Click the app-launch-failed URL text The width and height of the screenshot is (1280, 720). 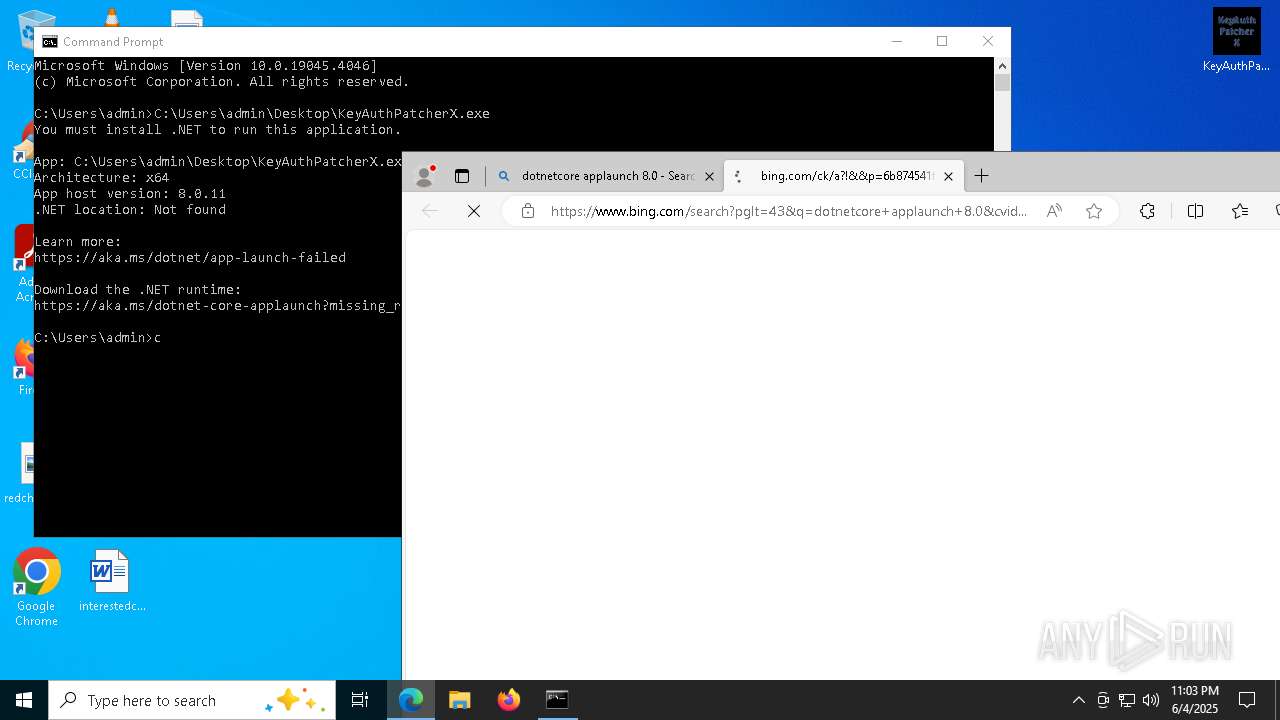coord(190,258)
